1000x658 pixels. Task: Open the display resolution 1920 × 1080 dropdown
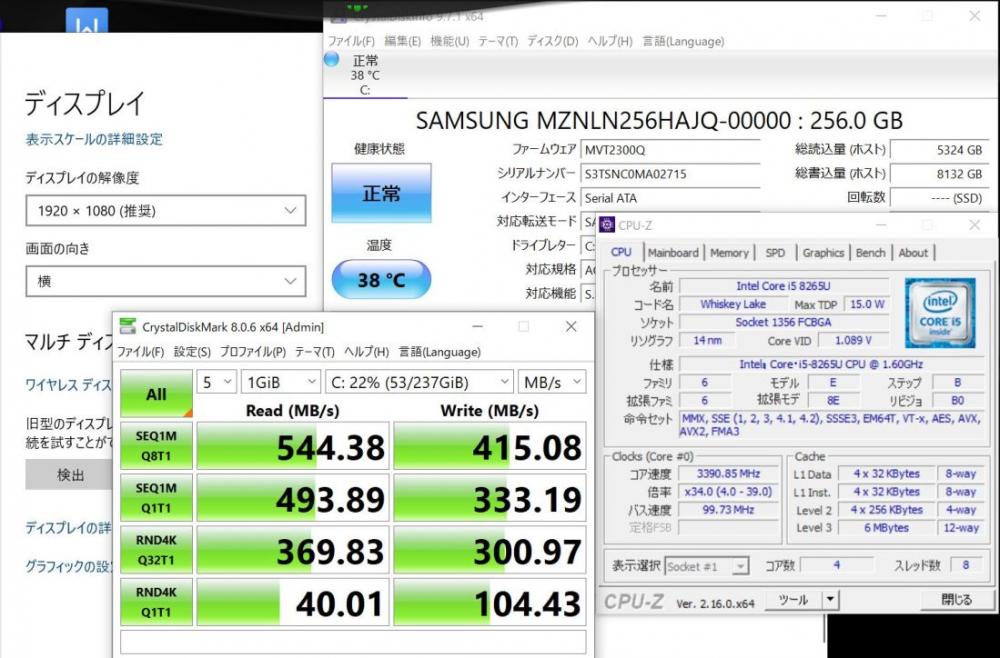[166, 211]
